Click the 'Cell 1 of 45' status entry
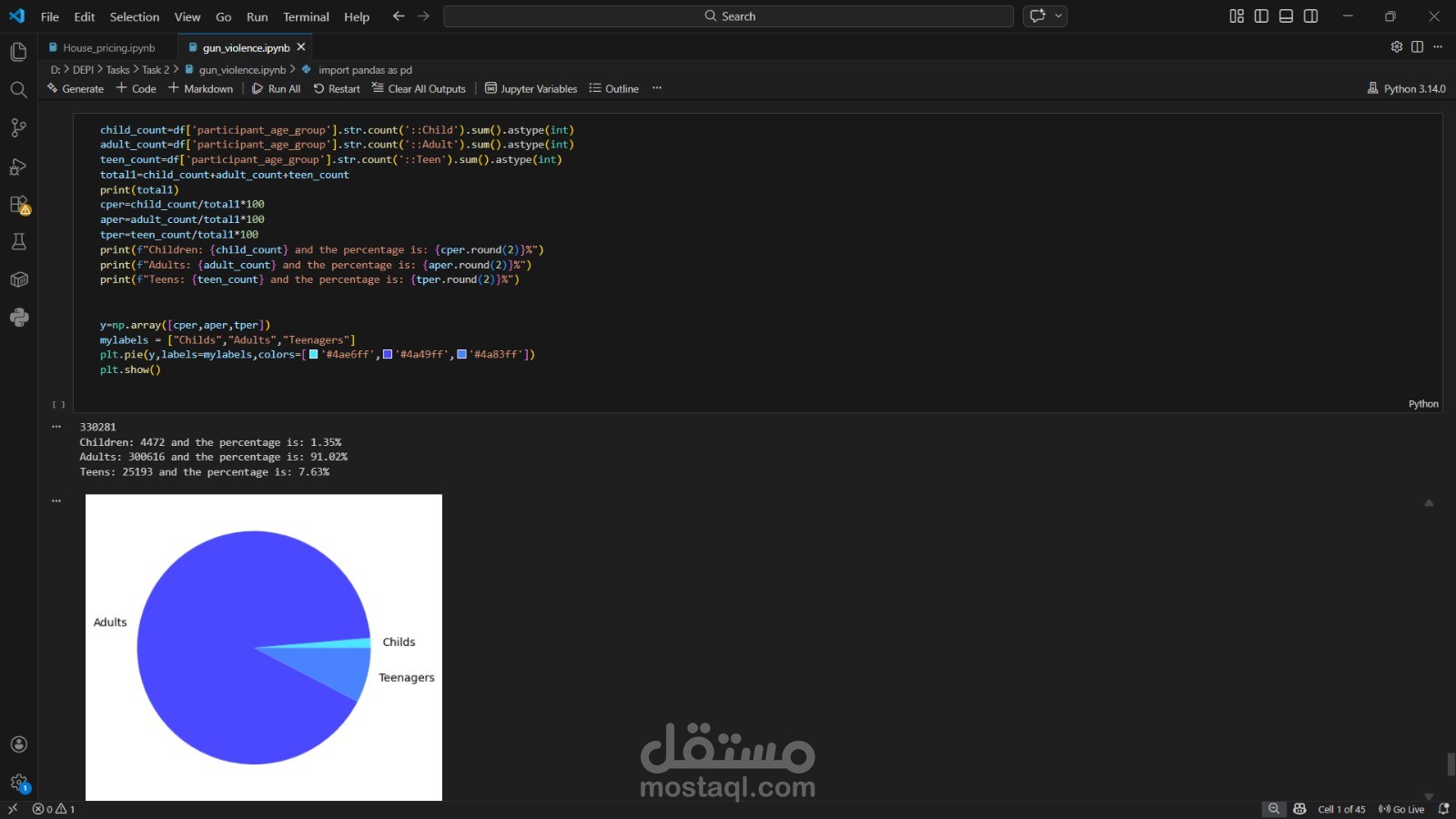The height and width of the screenshot is (819, 1456). (1341, 809)
